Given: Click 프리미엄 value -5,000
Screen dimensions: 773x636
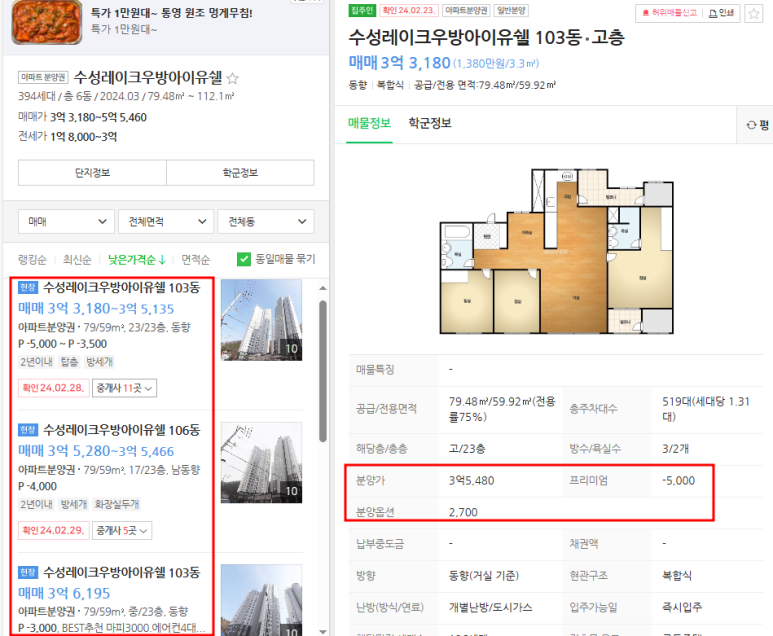Looking at the screenshot, I should pos(678,481).
